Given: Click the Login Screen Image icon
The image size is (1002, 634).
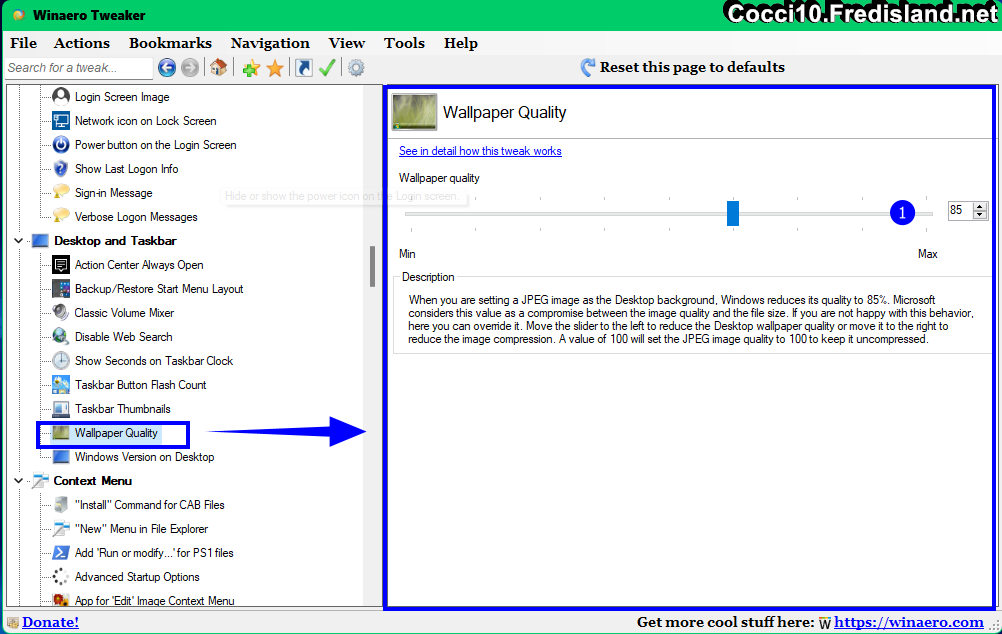Looking at the screenshot, I should (x=61, y=97).
